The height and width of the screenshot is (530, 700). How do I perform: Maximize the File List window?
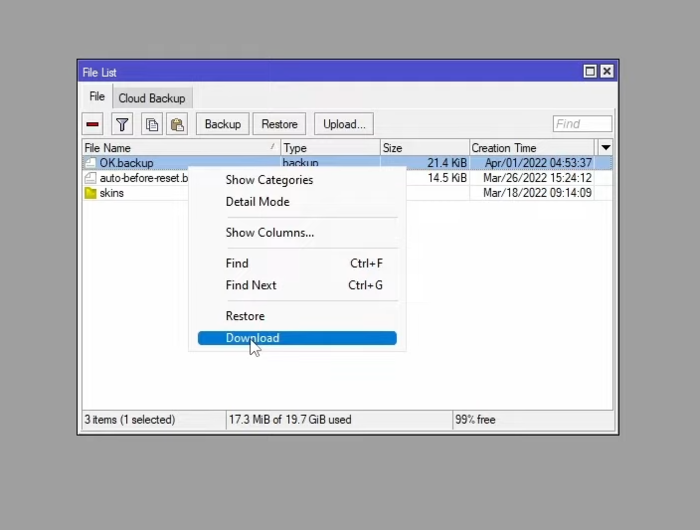coord(590,71)
